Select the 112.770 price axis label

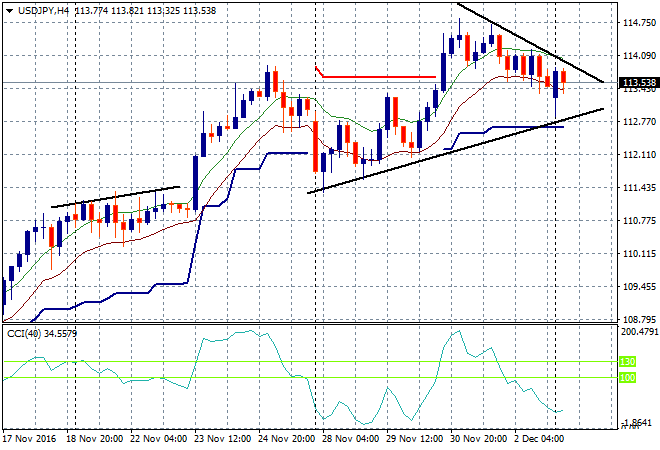tap(639, 122)
